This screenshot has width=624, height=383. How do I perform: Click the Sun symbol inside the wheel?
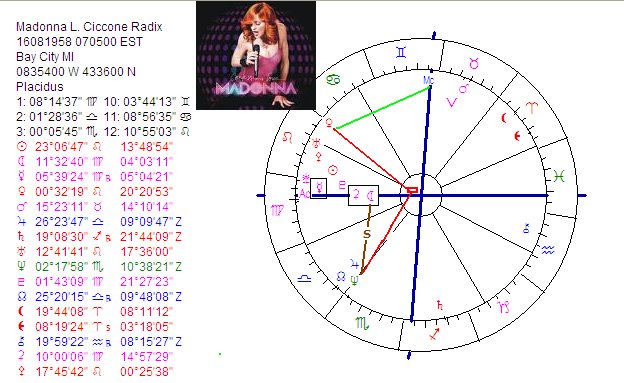(333, 171)
